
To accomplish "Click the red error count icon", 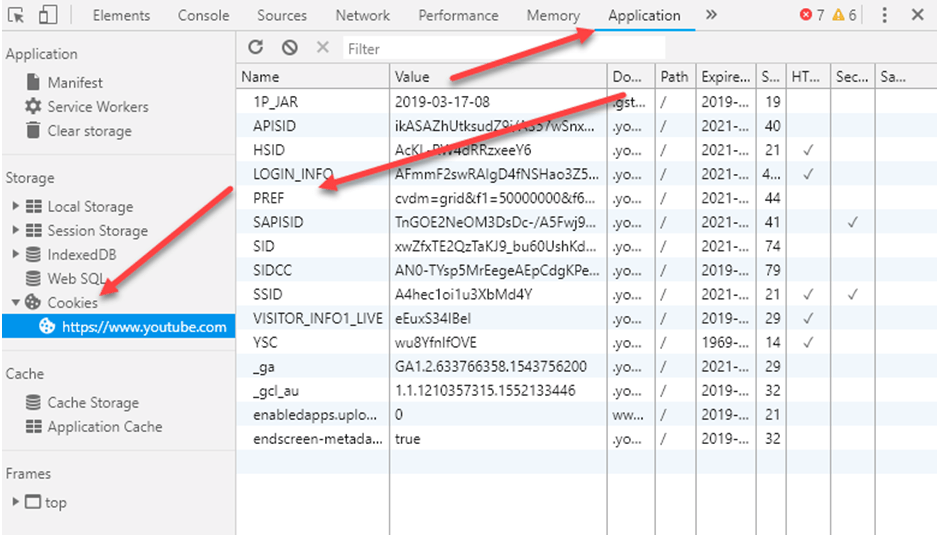I will 806,15.
